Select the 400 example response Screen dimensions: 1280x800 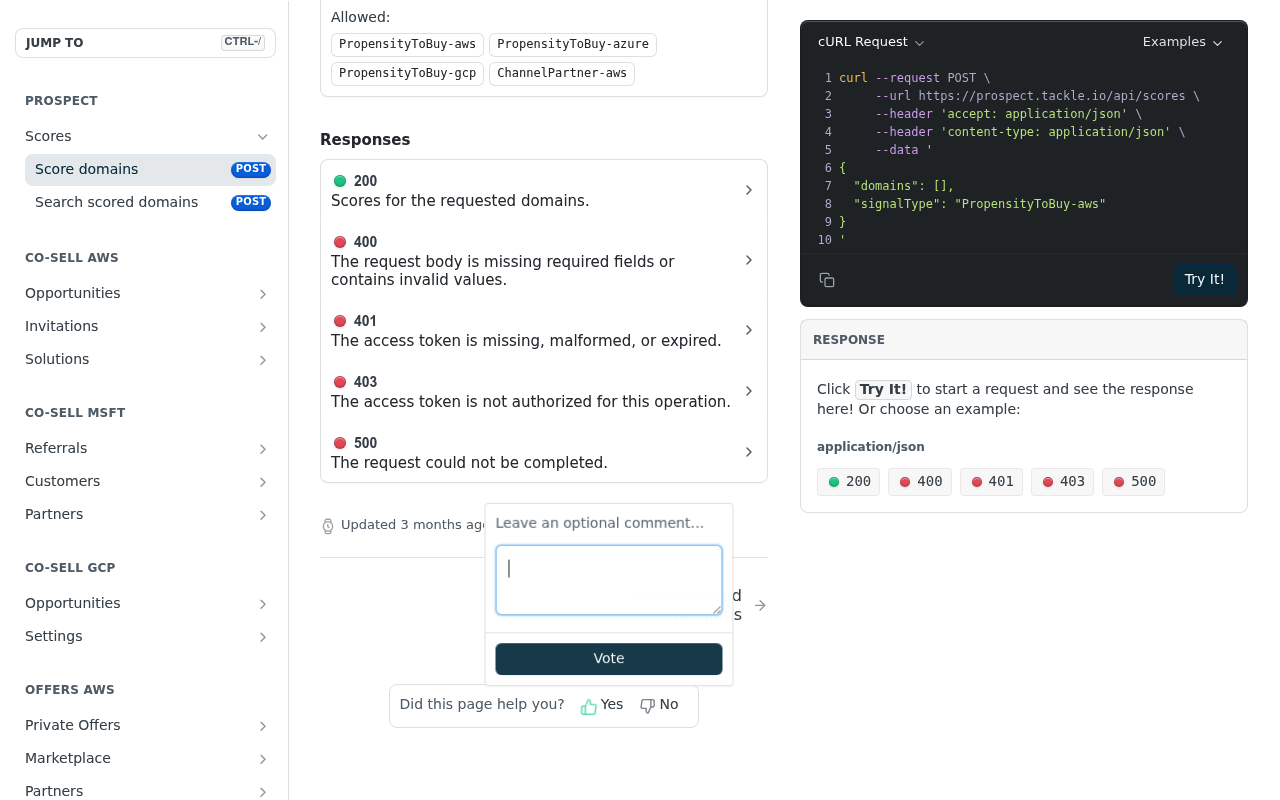click(920, 482)
